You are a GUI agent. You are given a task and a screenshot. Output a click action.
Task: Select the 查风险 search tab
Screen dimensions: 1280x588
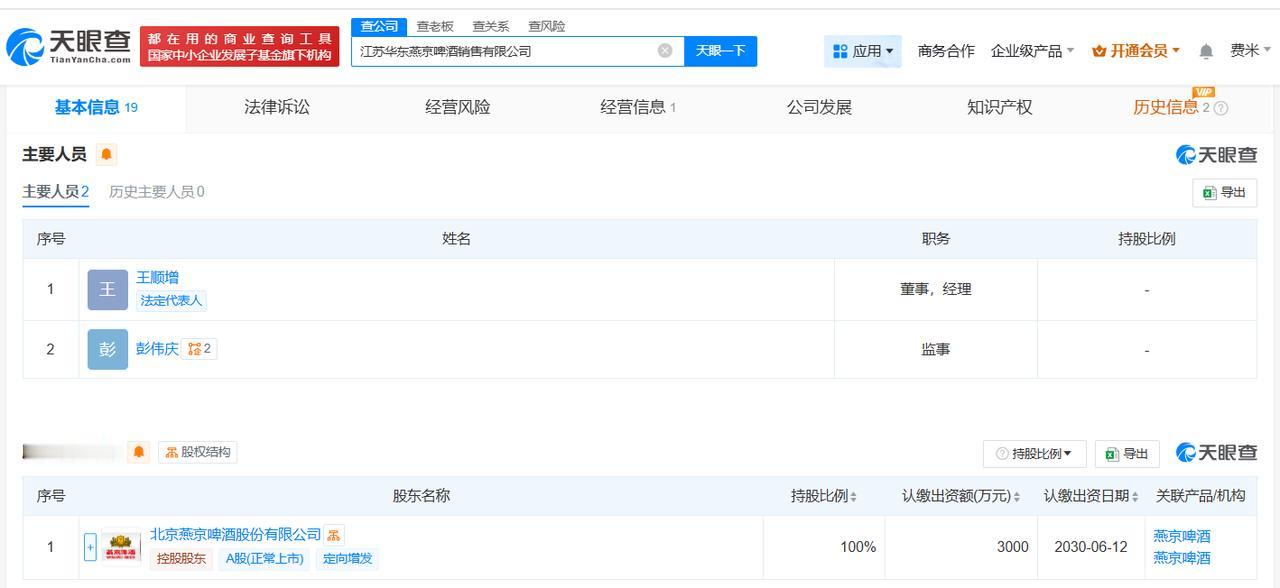[x=547, y=27]
